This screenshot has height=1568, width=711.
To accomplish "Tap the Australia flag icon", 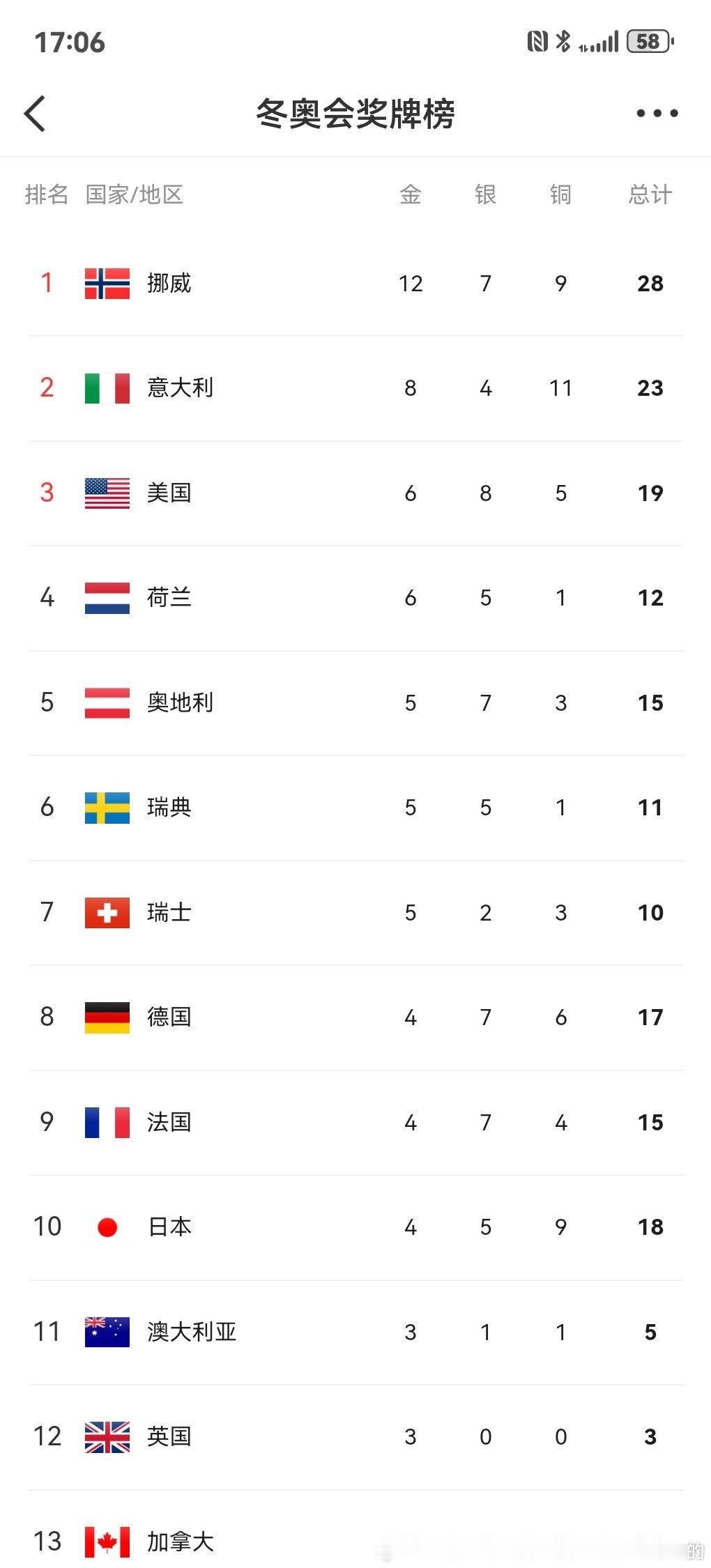I will pyautogui.click(x=107, y=1332).
